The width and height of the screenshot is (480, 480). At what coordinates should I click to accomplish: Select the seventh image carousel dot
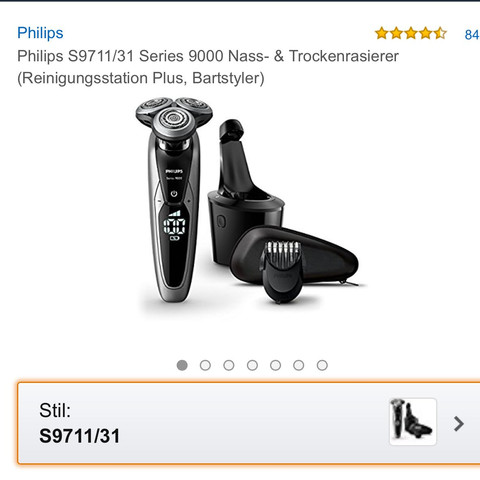coord(322,365)
